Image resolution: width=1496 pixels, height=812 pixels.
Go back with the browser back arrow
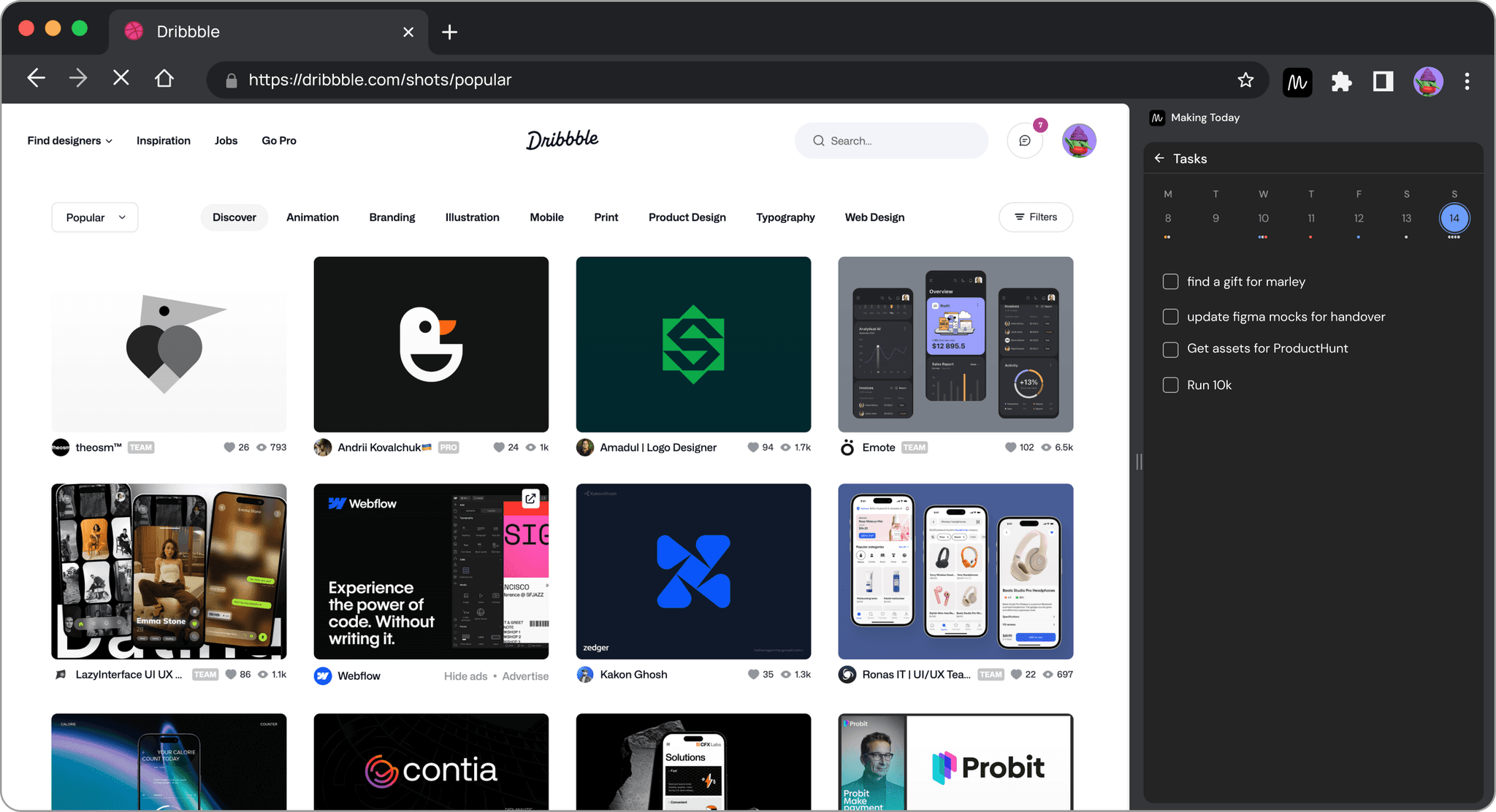(36, 78)
